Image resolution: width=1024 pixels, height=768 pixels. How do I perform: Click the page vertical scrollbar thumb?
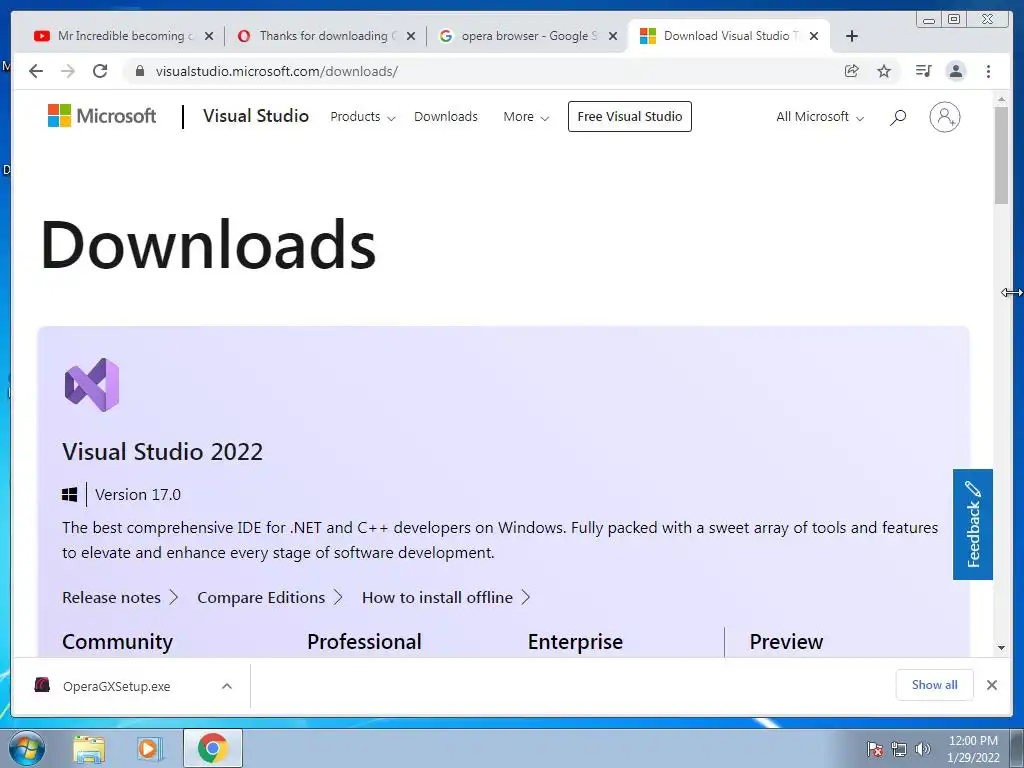[x=1001, y=155]
